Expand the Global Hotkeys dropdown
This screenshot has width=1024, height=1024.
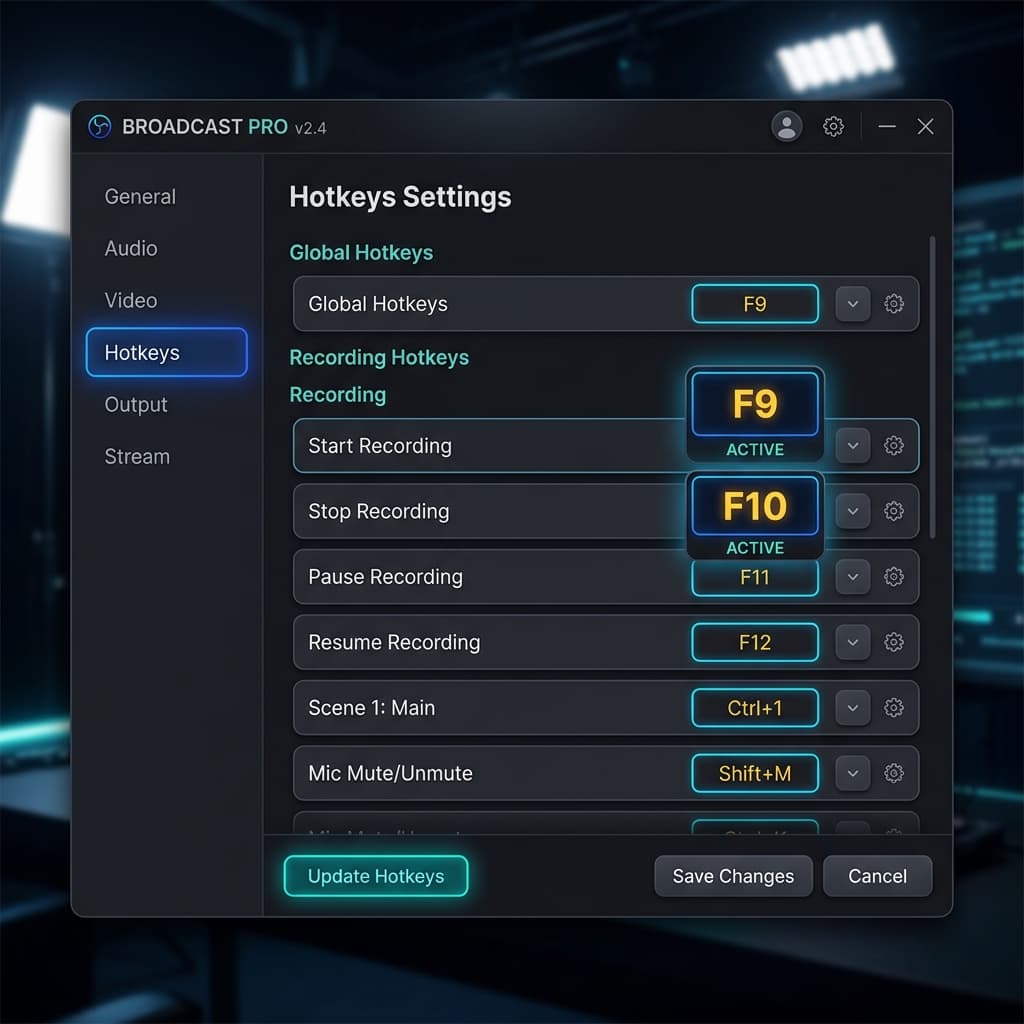pos(852,304)
